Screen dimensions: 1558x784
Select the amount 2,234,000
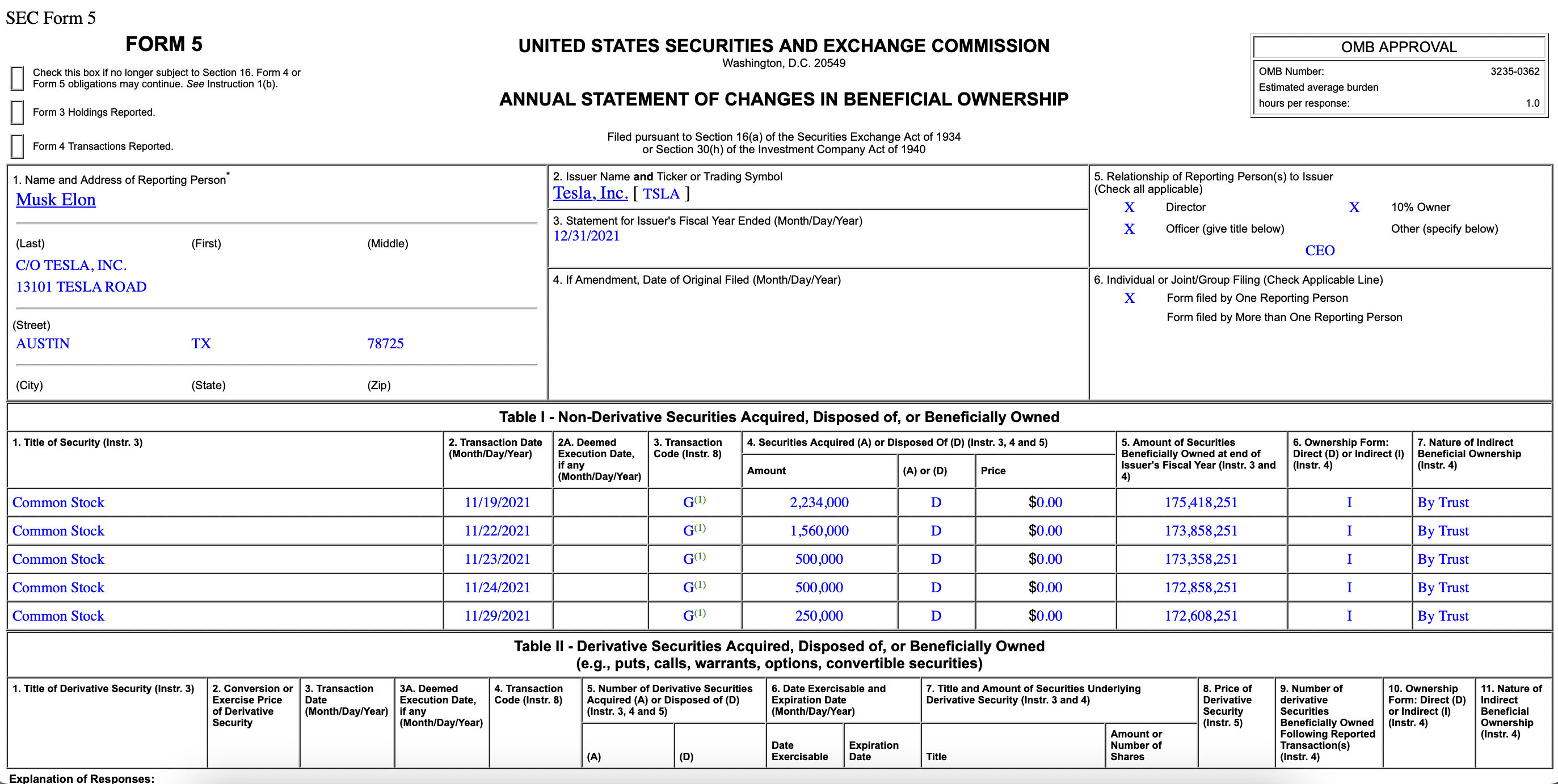tap(819, 503)
